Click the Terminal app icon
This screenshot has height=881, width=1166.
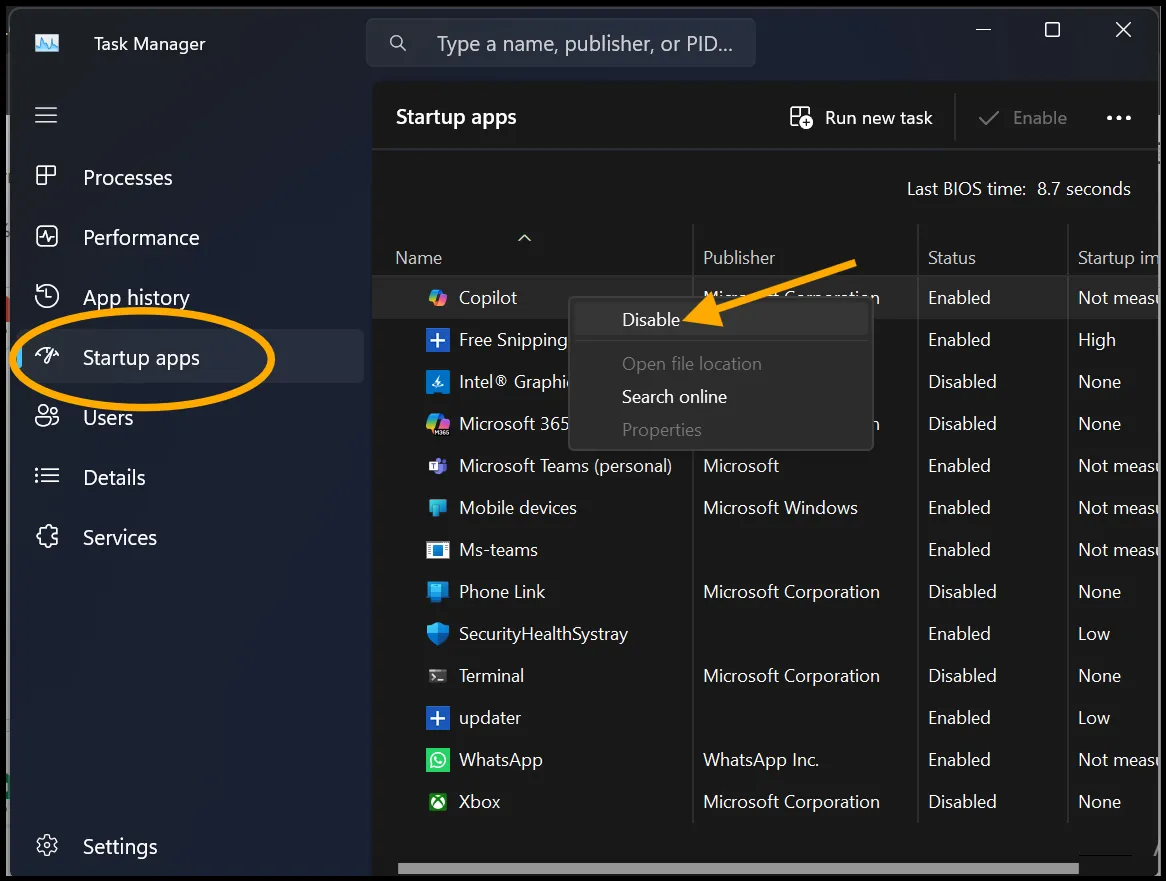click(437, 675)
